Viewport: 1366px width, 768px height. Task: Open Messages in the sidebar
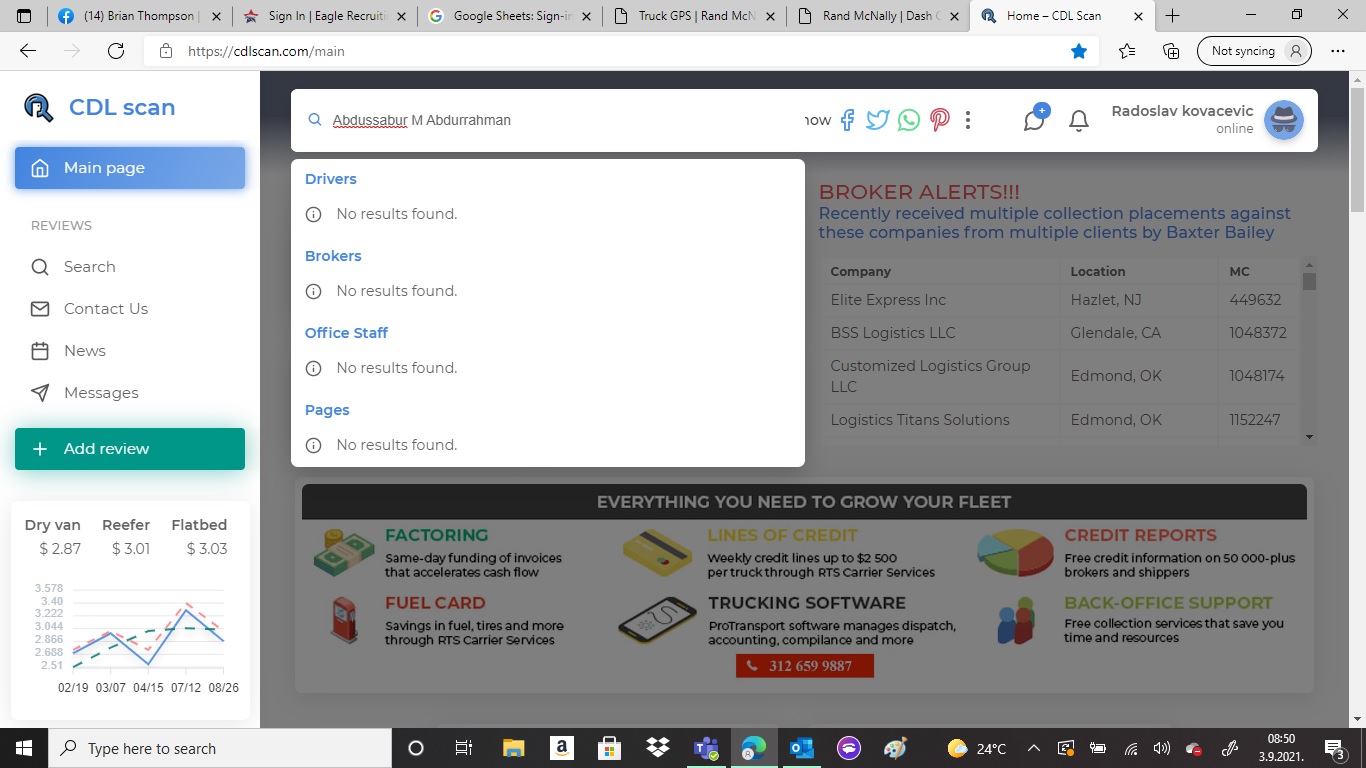coord(100,393)
